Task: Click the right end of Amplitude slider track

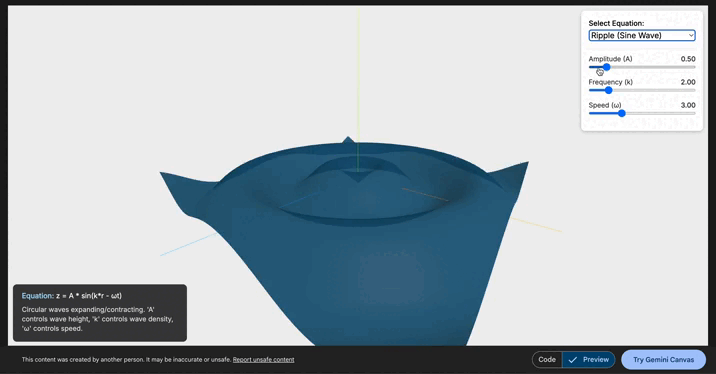Action: 694,67
